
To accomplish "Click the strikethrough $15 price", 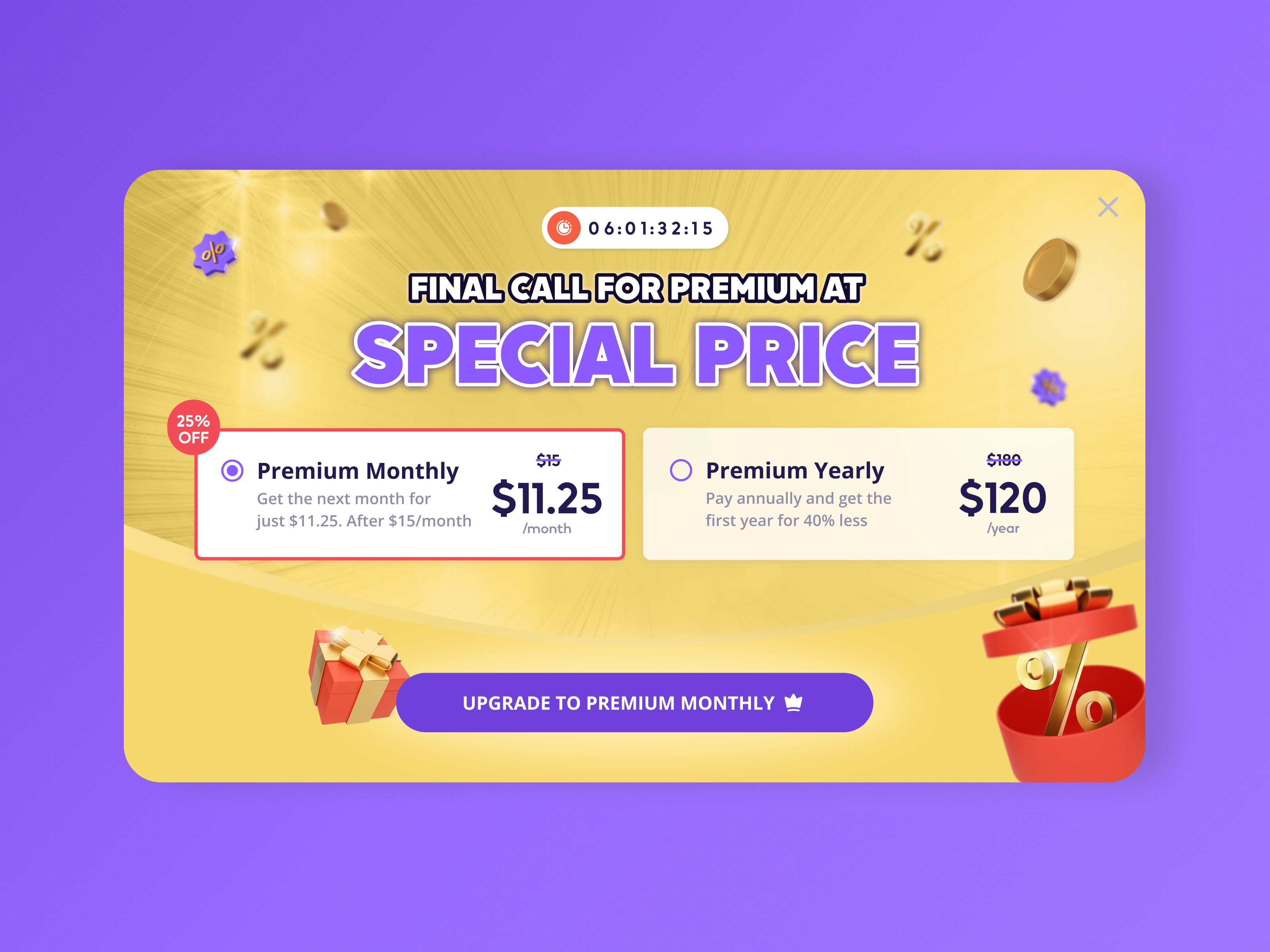I will [x=548, y=460].
